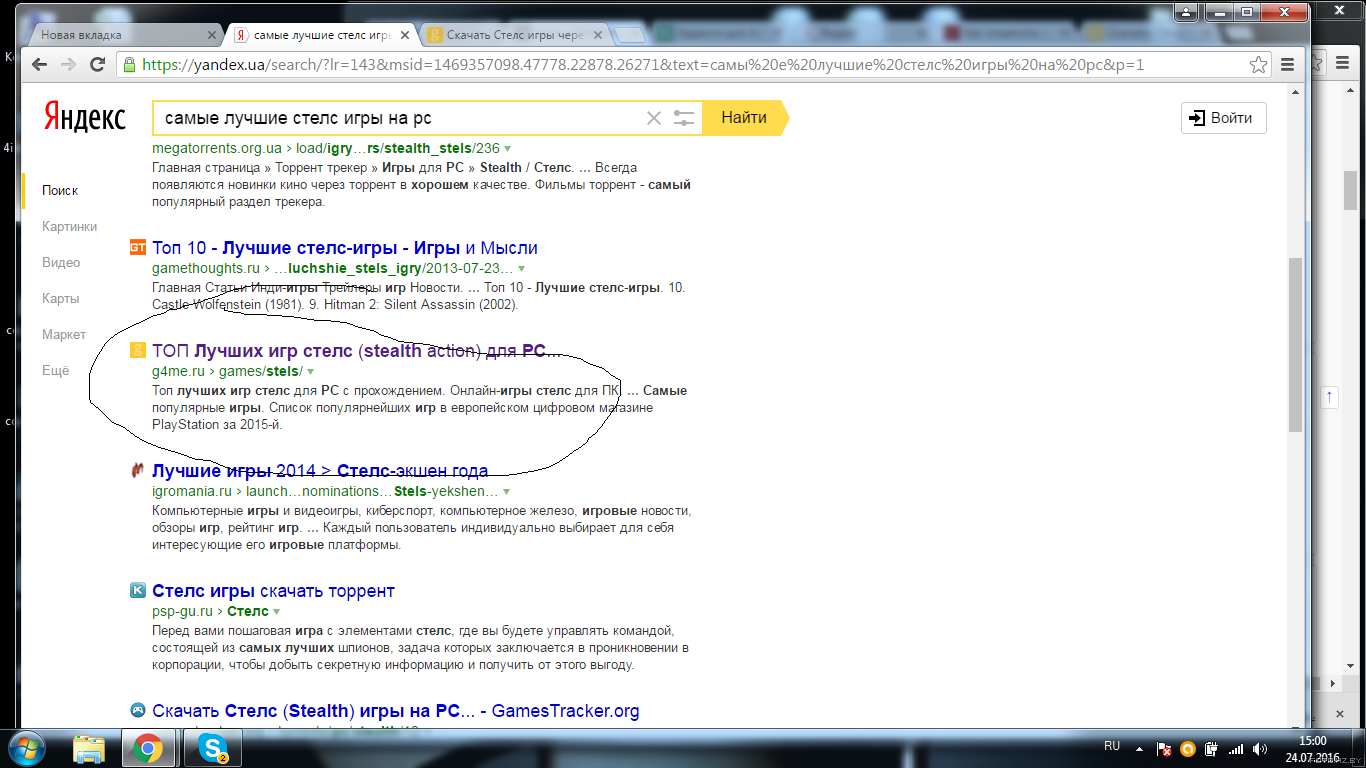
Task: Click the Yandex page vertical scrollbar thumb
Action: point(1295,343)
